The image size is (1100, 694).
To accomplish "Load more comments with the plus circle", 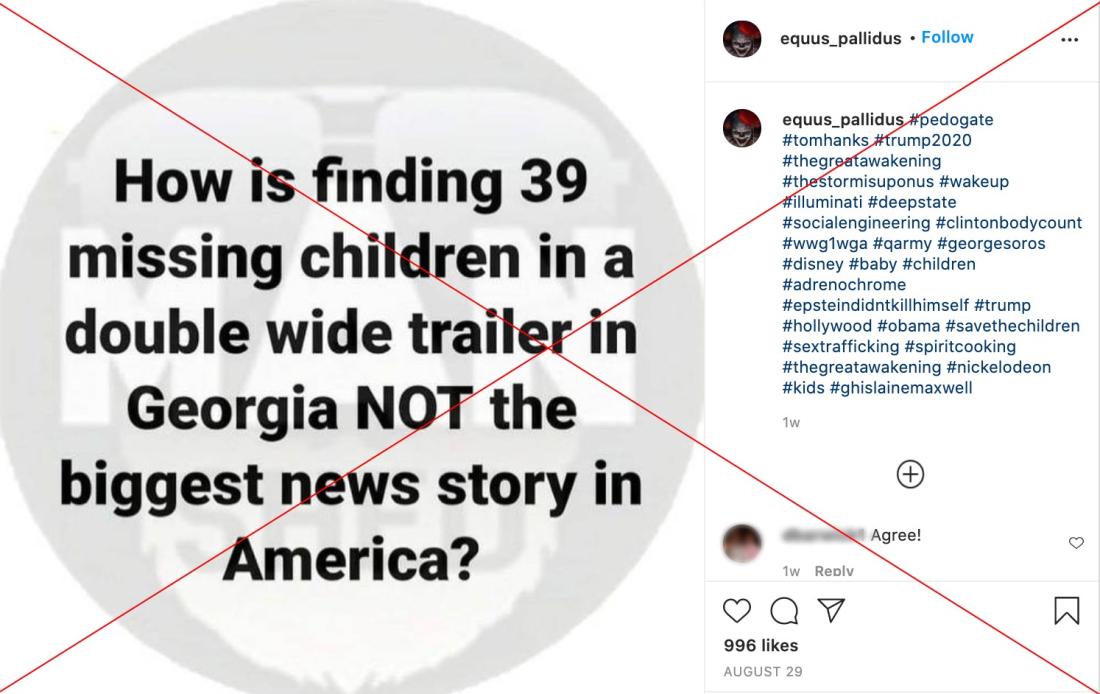I will coord(910,474).
